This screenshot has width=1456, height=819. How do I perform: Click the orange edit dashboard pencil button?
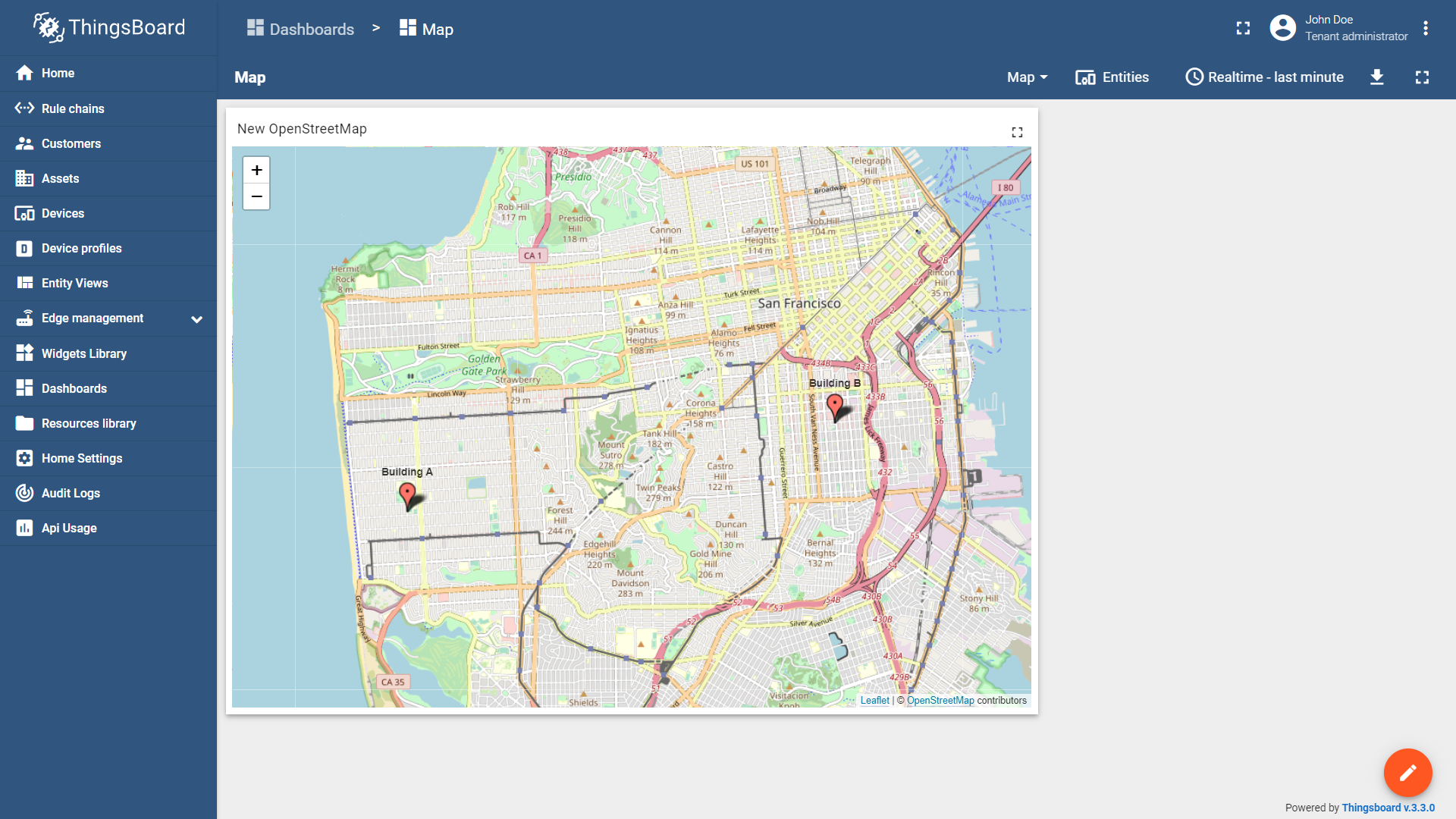pyautogui.click(x=1407, y=773)
